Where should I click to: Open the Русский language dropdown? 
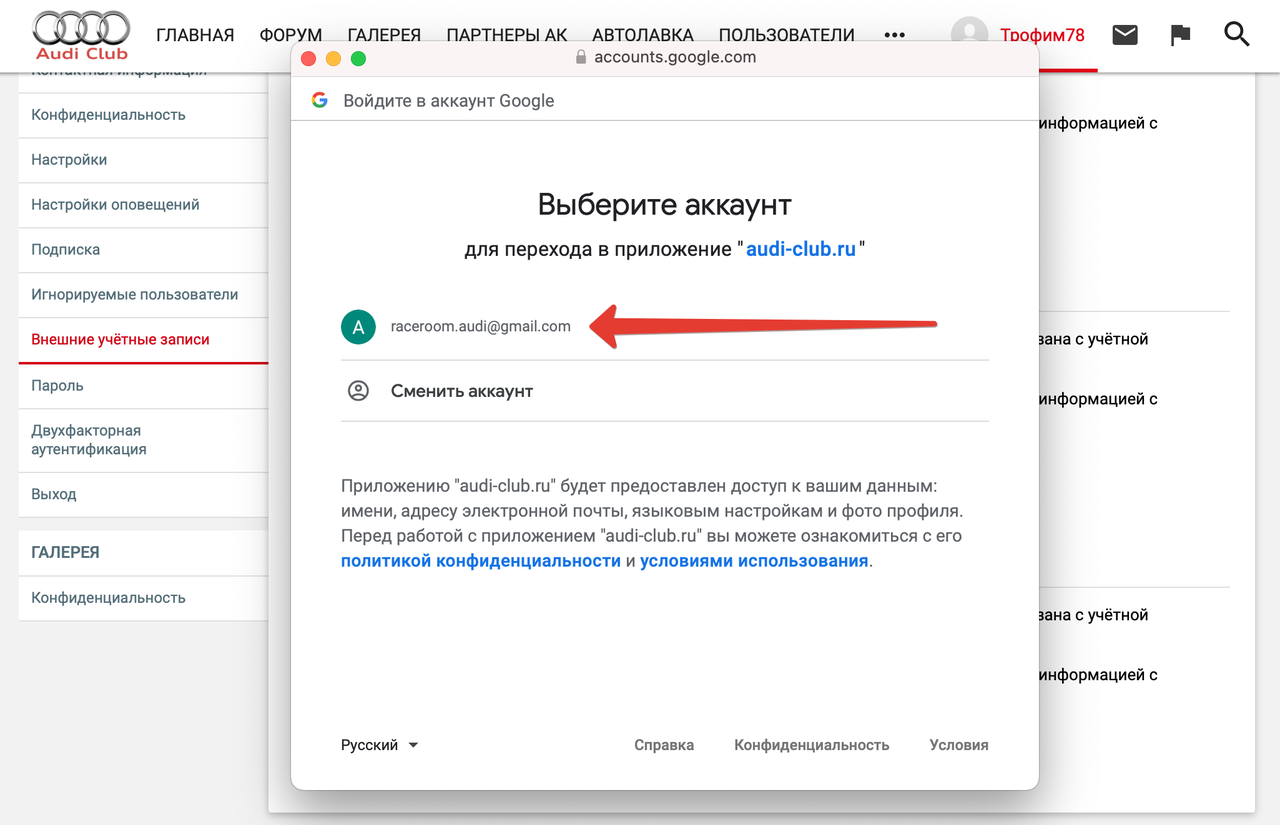coord(379,745)
